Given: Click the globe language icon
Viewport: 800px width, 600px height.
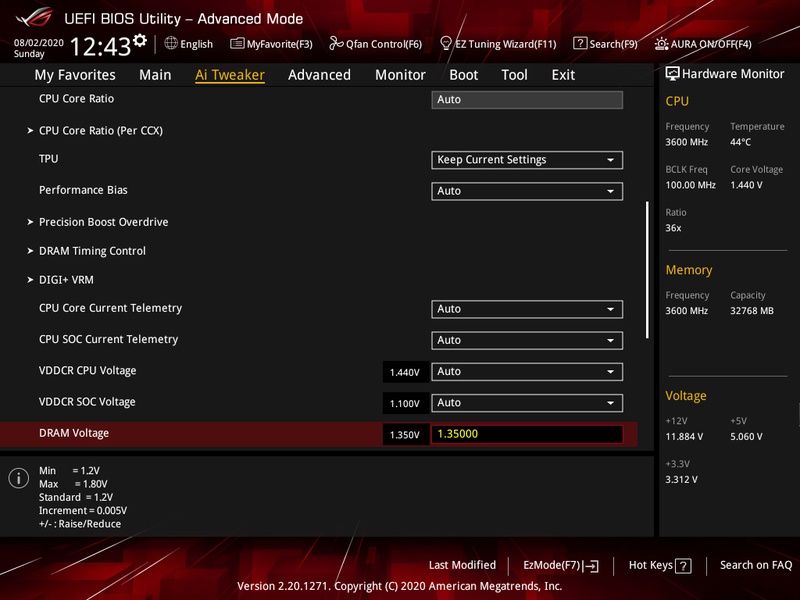Looking at the screenshot, I should pos(171,43).
